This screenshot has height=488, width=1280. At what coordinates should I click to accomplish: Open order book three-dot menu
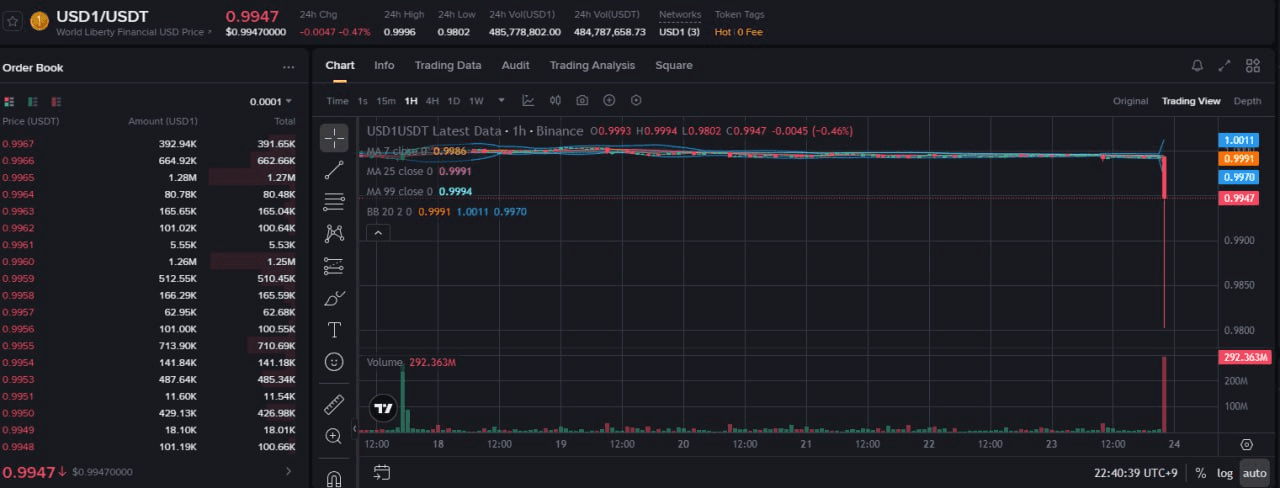(289, 68)
